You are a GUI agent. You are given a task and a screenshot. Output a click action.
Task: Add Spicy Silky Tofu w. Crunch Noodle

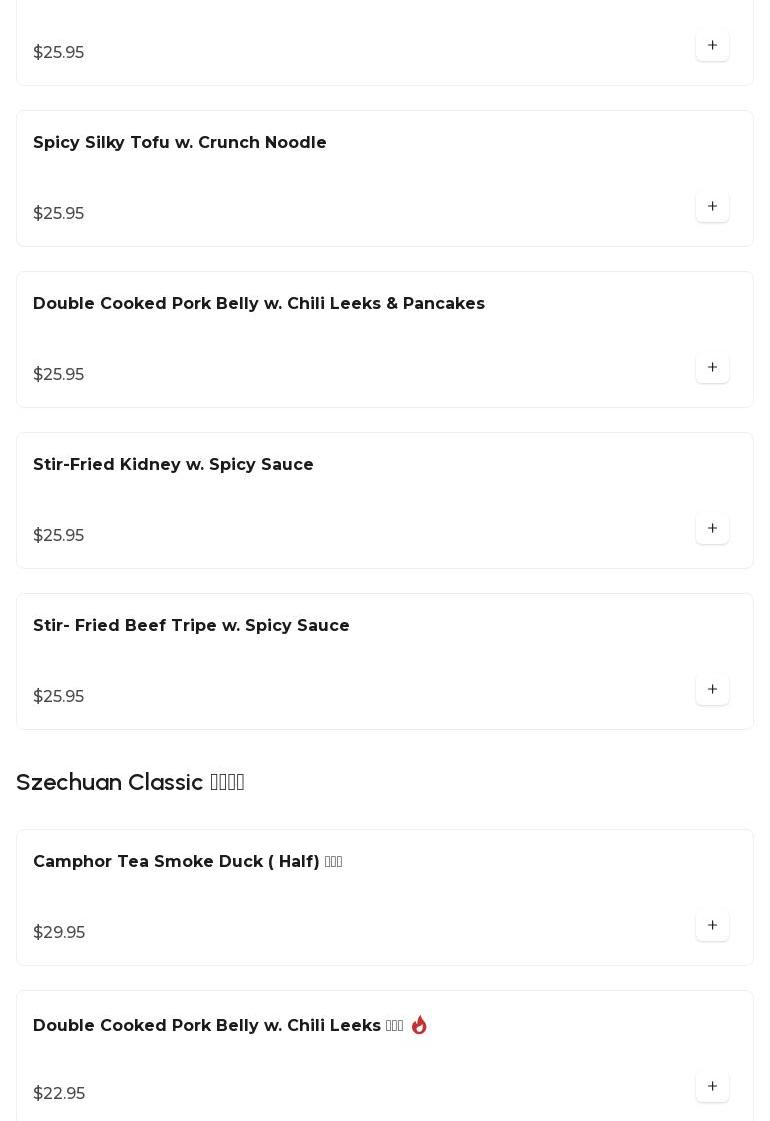(x=712, y=206)
